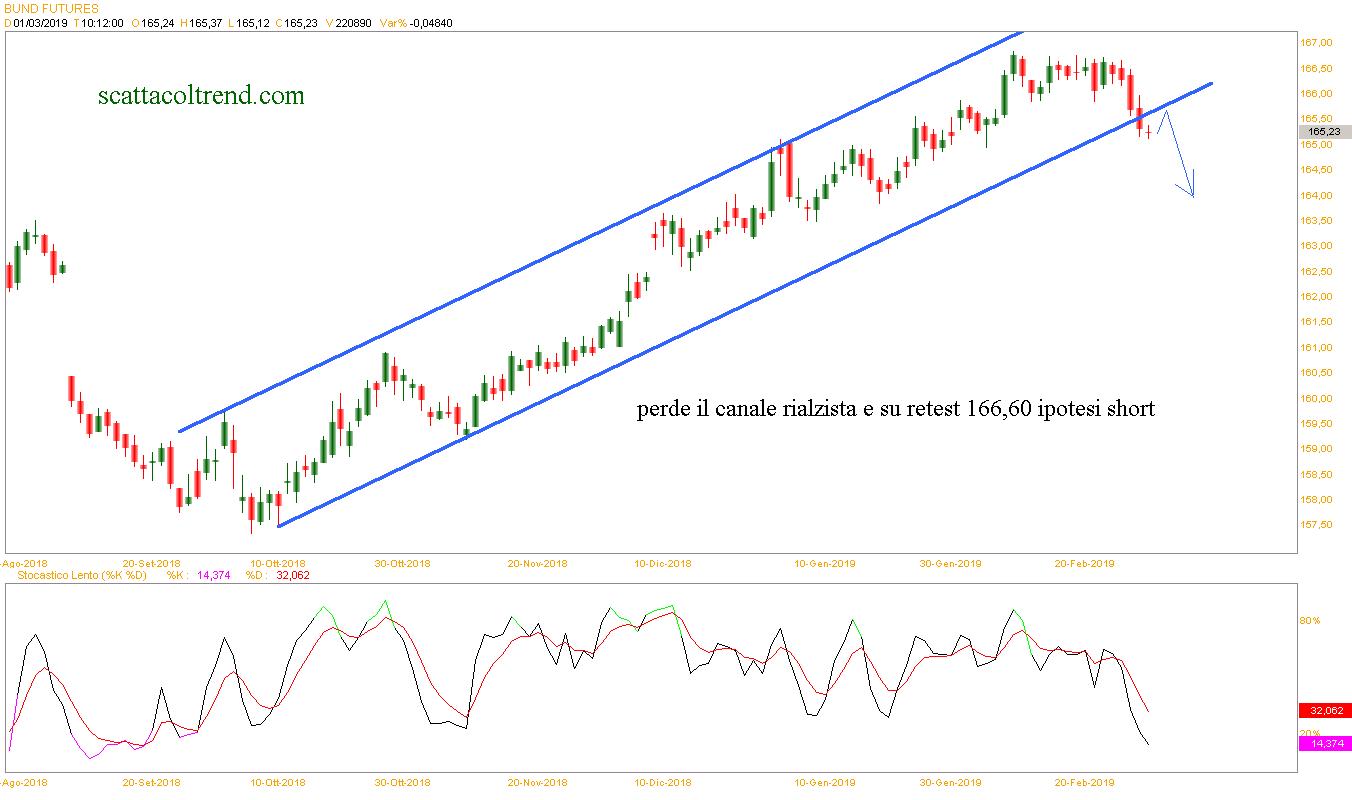Select the date field 01/03/2019 in header

[39, 23]
